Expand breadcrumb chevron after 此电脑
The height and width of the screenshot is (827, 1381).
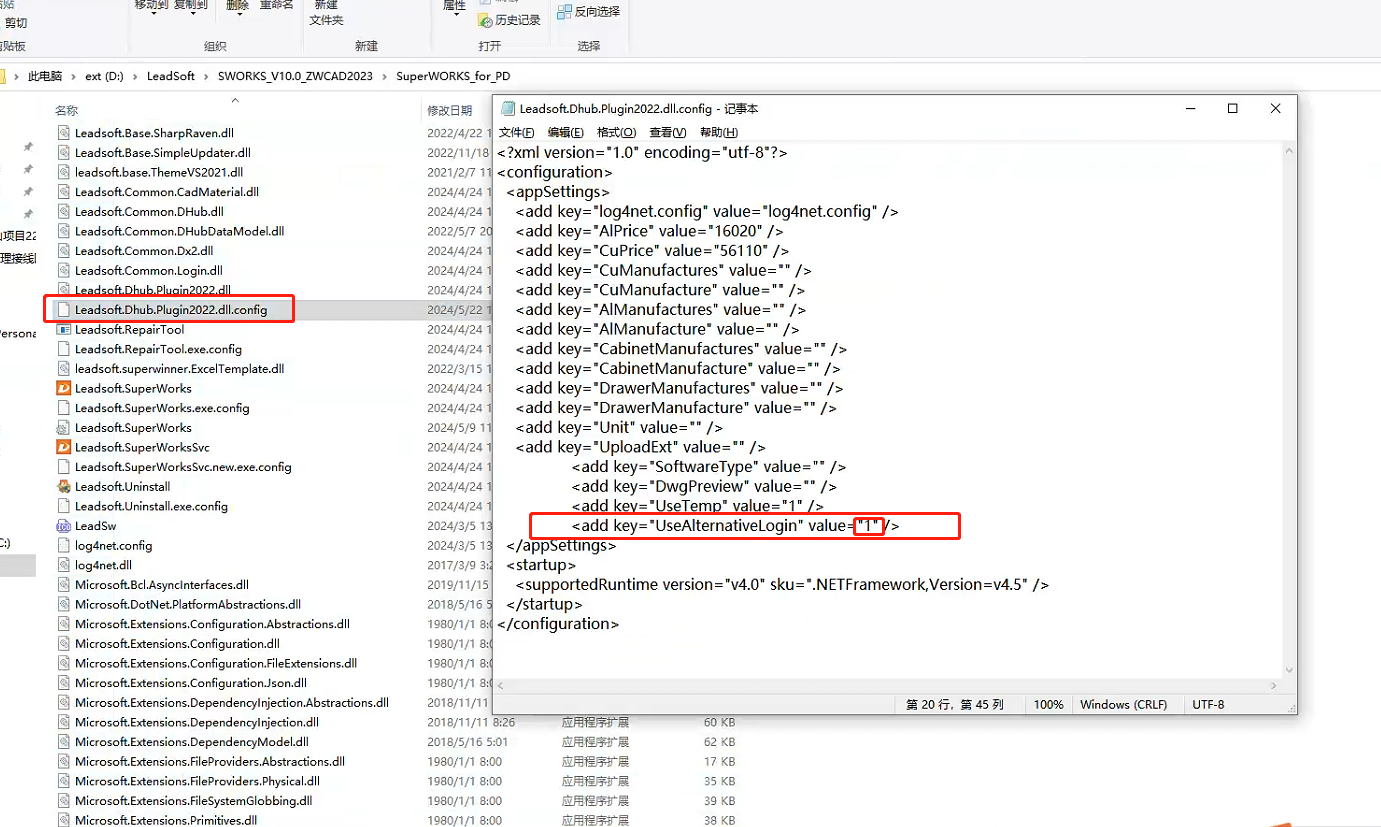(73, 76)
